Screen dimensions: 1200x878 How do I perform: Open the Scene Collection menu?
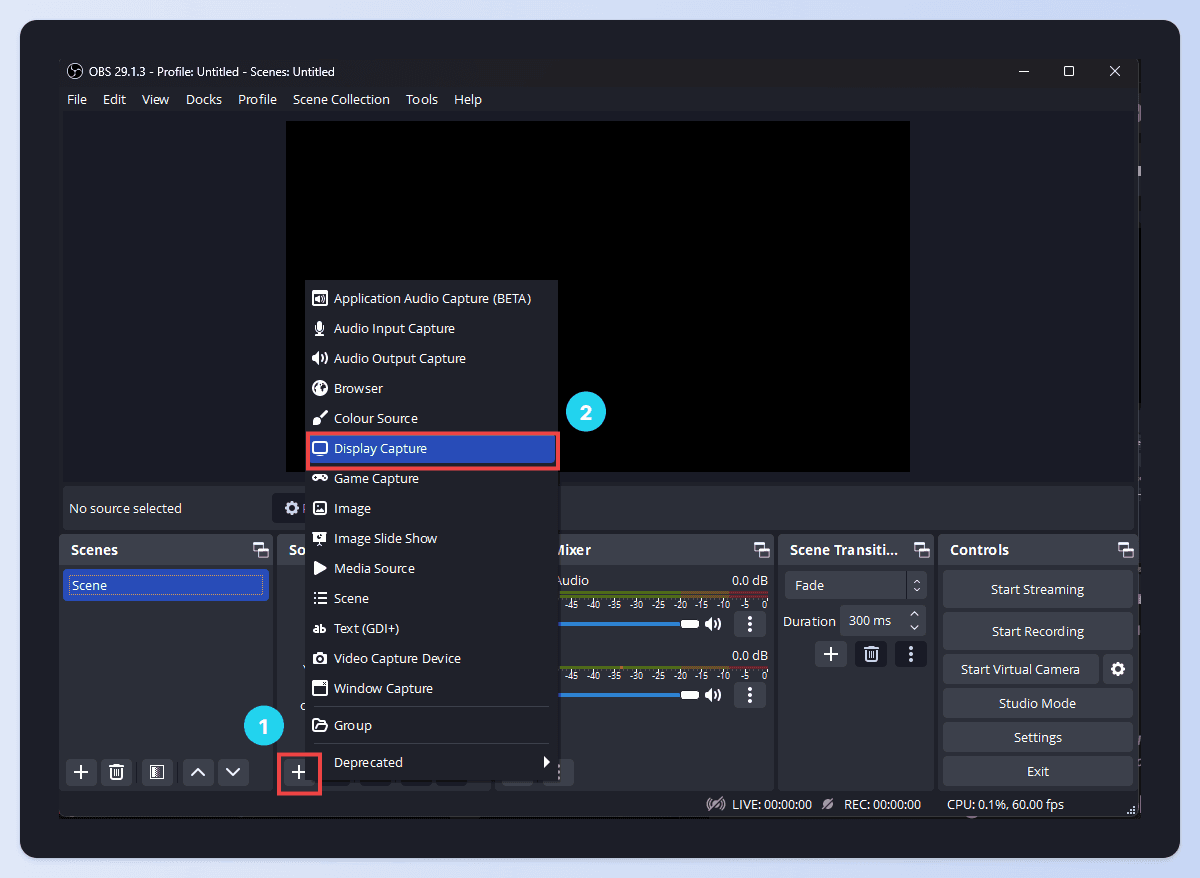pos(341,99)
